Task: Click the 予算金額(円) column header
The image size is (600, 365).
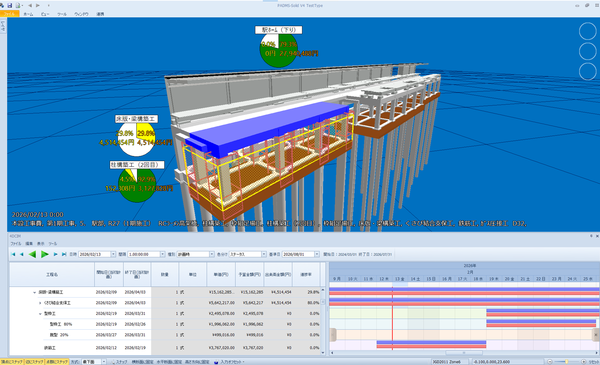Action: (x=249, y=274)
